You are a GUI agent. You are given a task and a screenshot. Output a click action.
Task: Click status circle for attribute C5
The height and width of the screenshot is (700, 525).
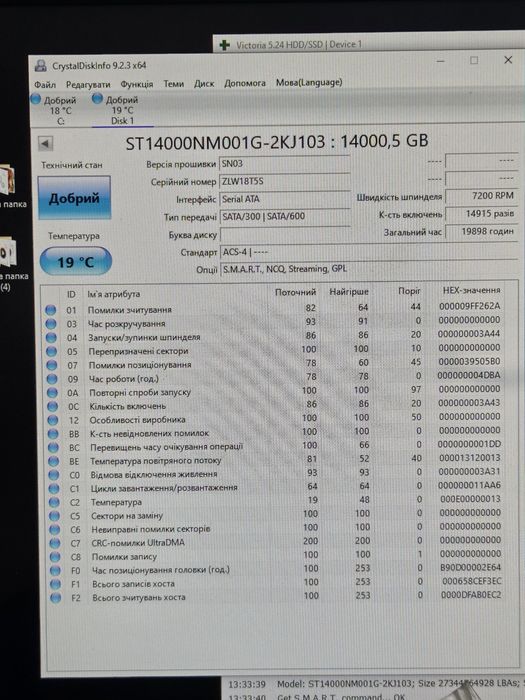coord(54,516)
